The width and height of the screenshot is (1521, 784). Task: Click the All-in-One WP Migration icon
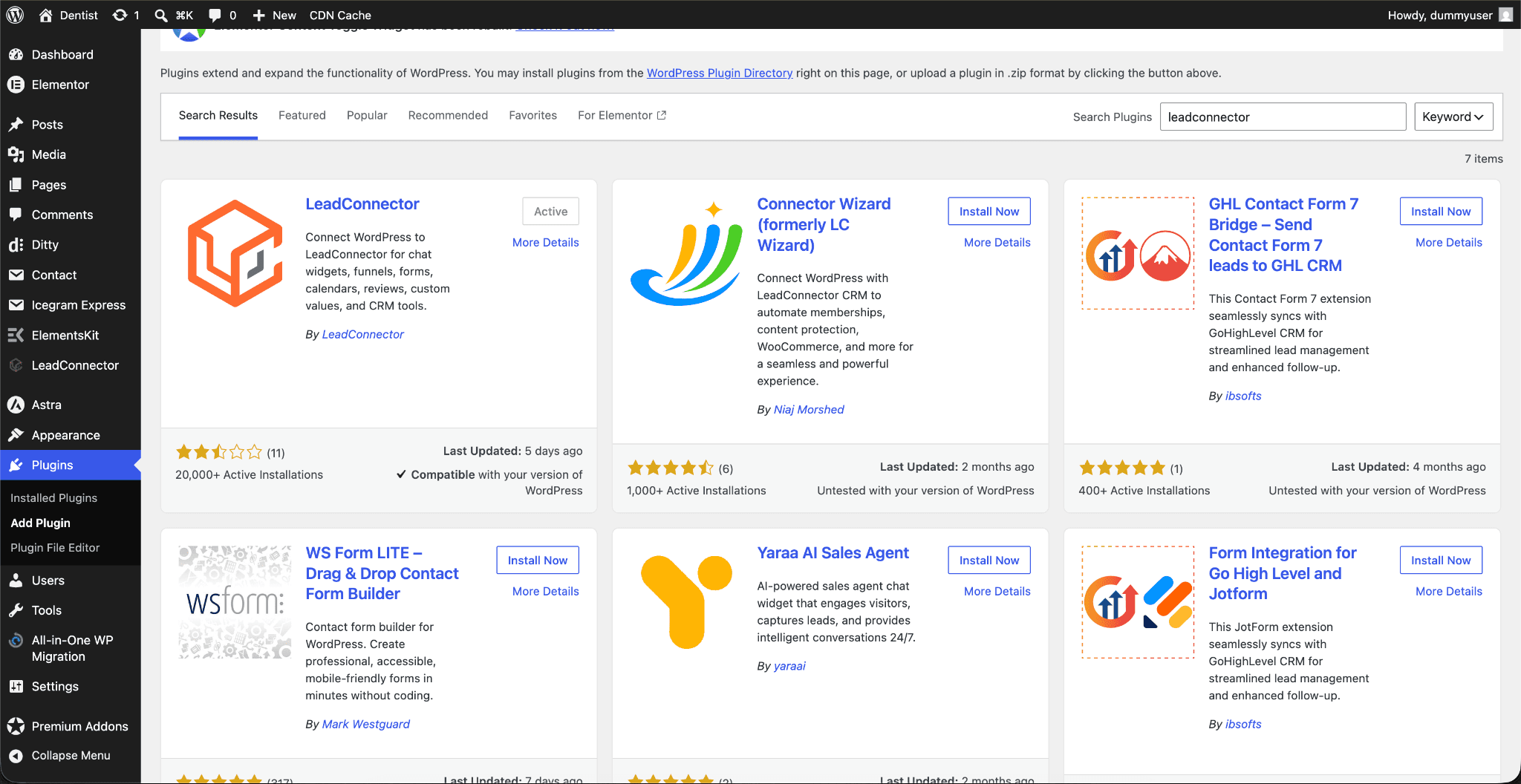[16, 640]
